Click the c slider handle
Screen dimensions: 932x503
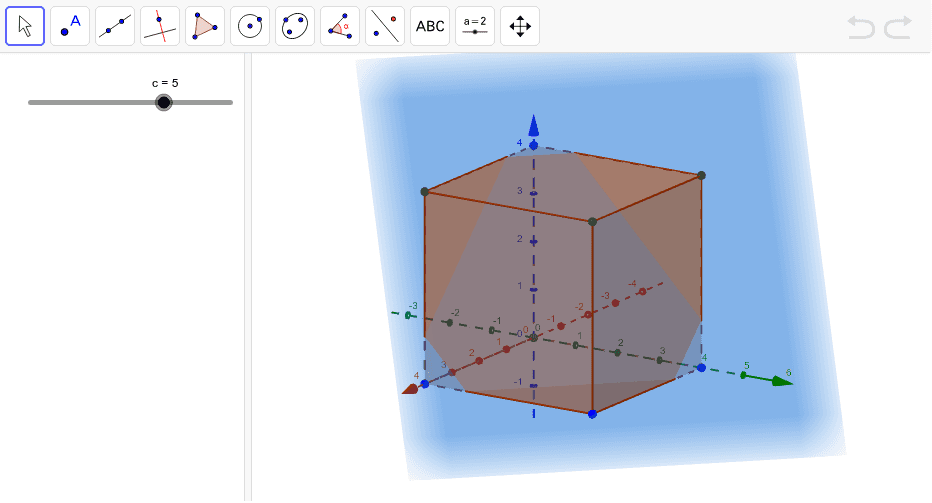tap(164, 102)
